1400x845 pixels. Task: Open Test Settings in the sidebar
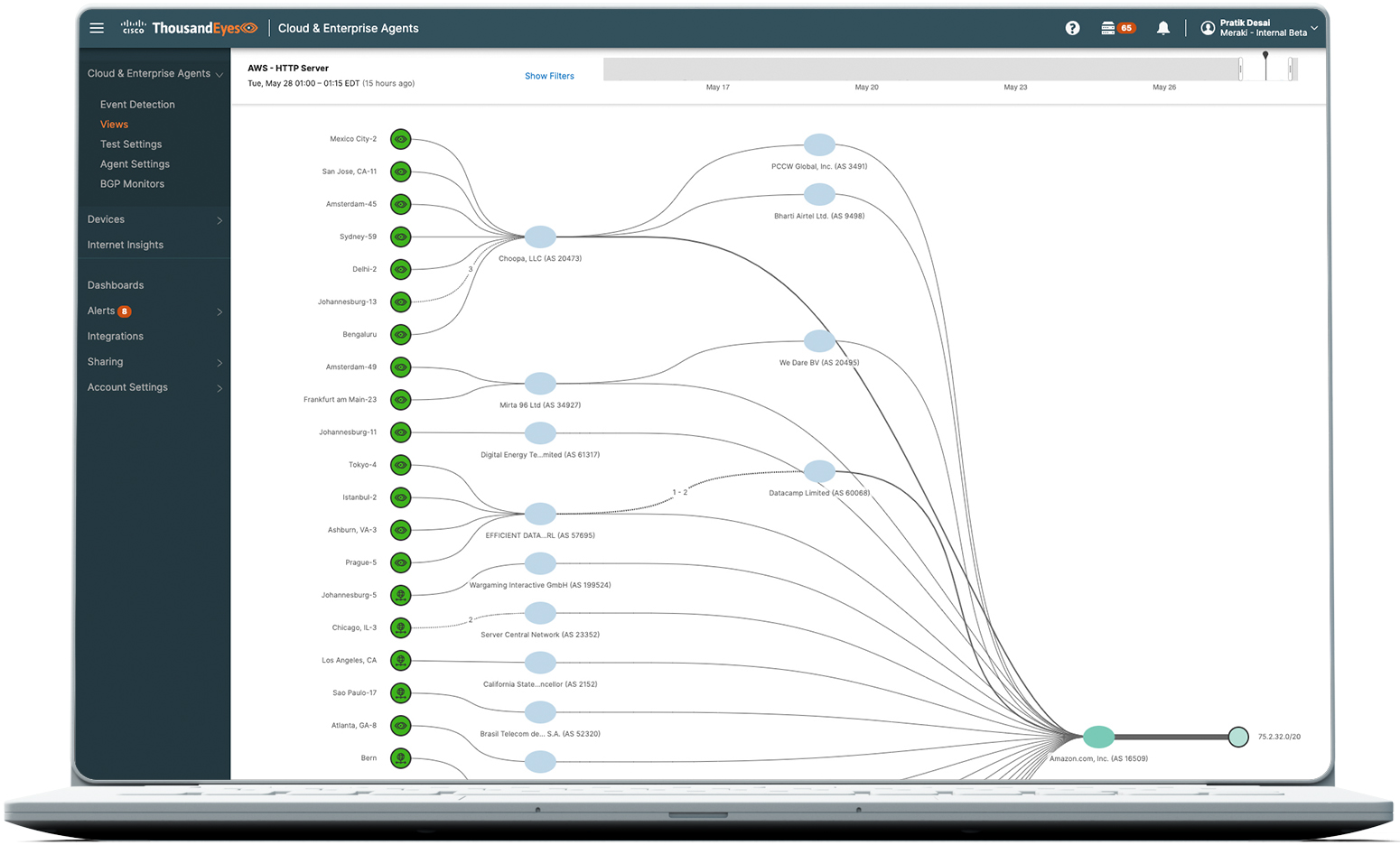point(131,144)
